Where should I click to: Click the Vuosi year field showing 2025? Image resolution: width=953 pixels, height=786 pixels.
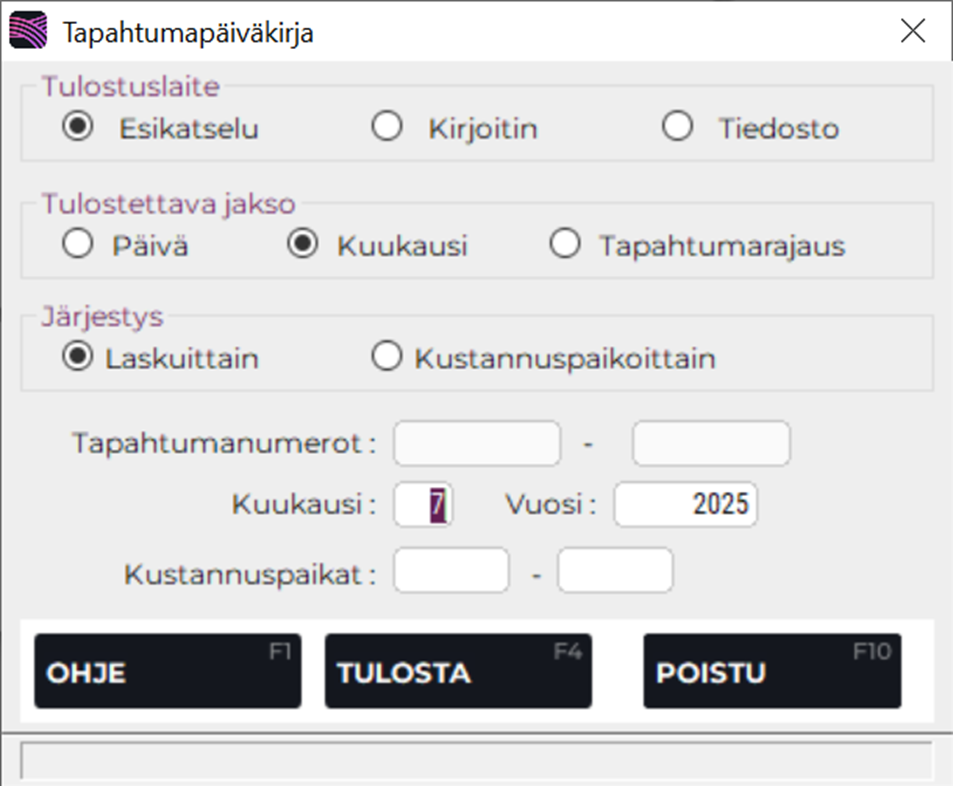coord(686,505)
